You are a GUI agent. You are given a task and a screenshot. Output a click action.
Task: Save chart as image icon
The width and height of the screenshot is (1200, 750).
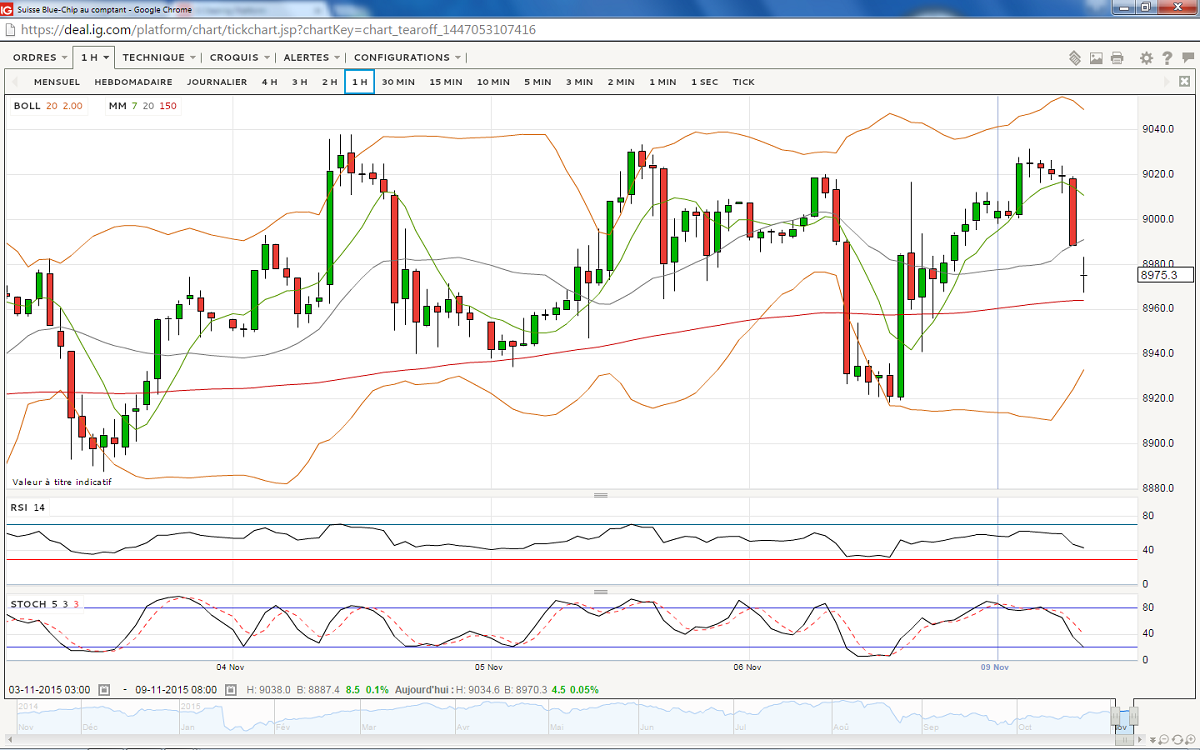(x=1097, y=58)
